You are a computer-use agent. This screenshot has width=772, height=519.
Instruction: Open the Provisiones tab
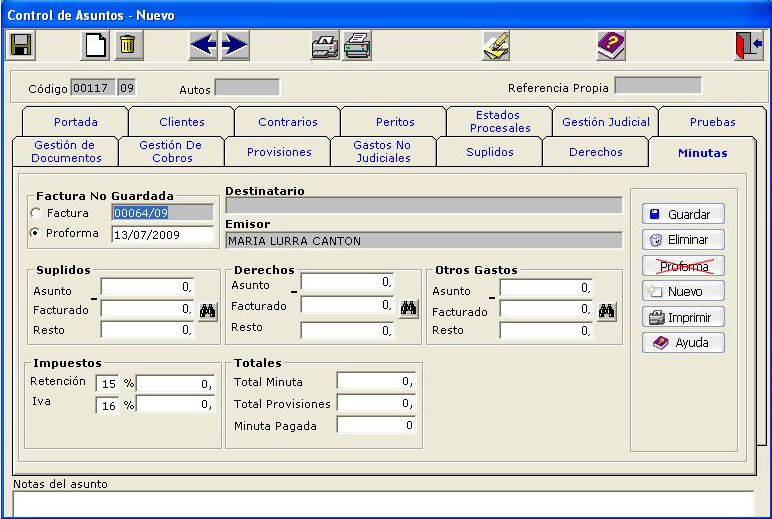pos(280,152)
